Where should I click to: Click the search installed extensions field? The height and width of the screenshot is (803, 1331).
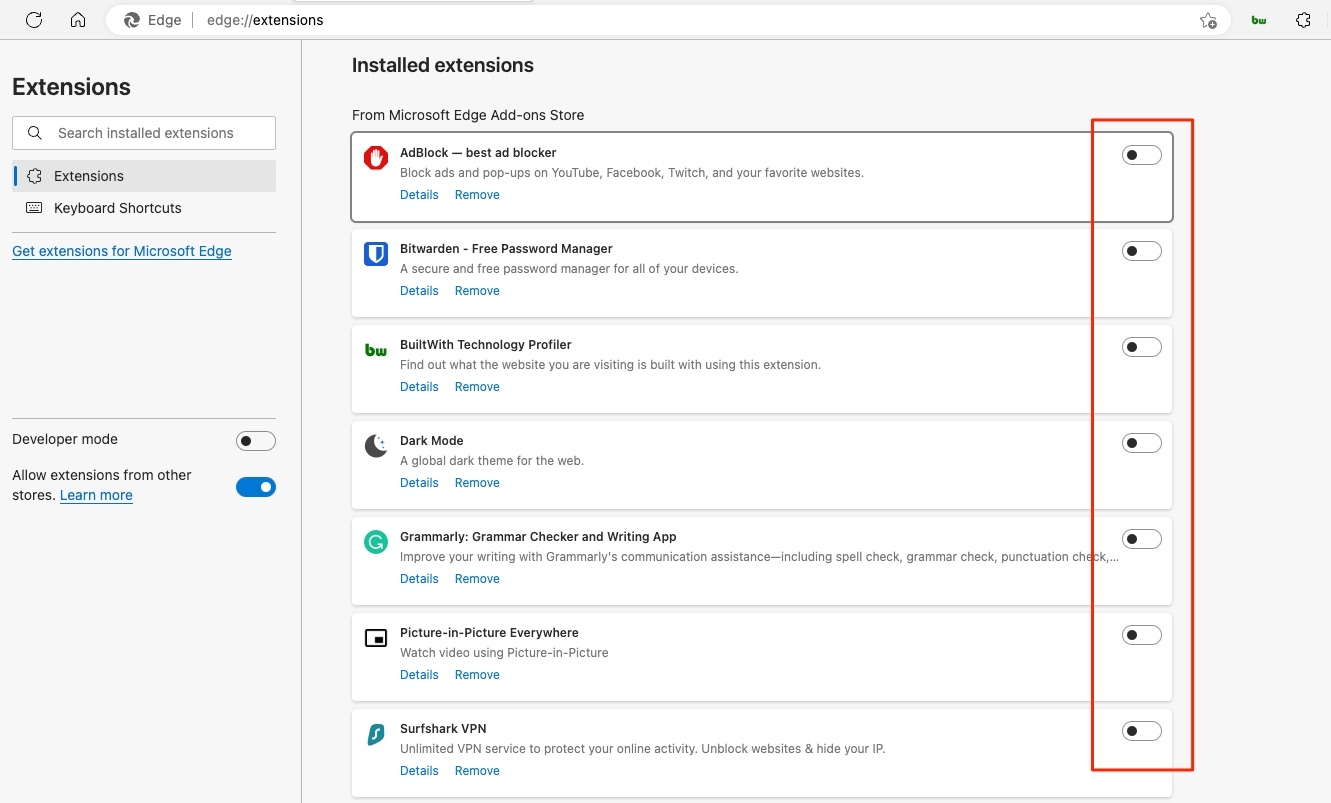click(143, 132)
